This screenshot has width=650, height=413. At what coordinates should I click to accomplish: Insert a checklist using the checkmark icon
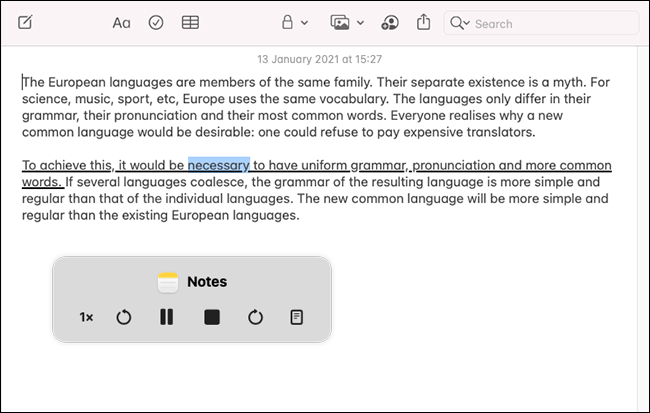pyautogui.click(x=156, y=23)
